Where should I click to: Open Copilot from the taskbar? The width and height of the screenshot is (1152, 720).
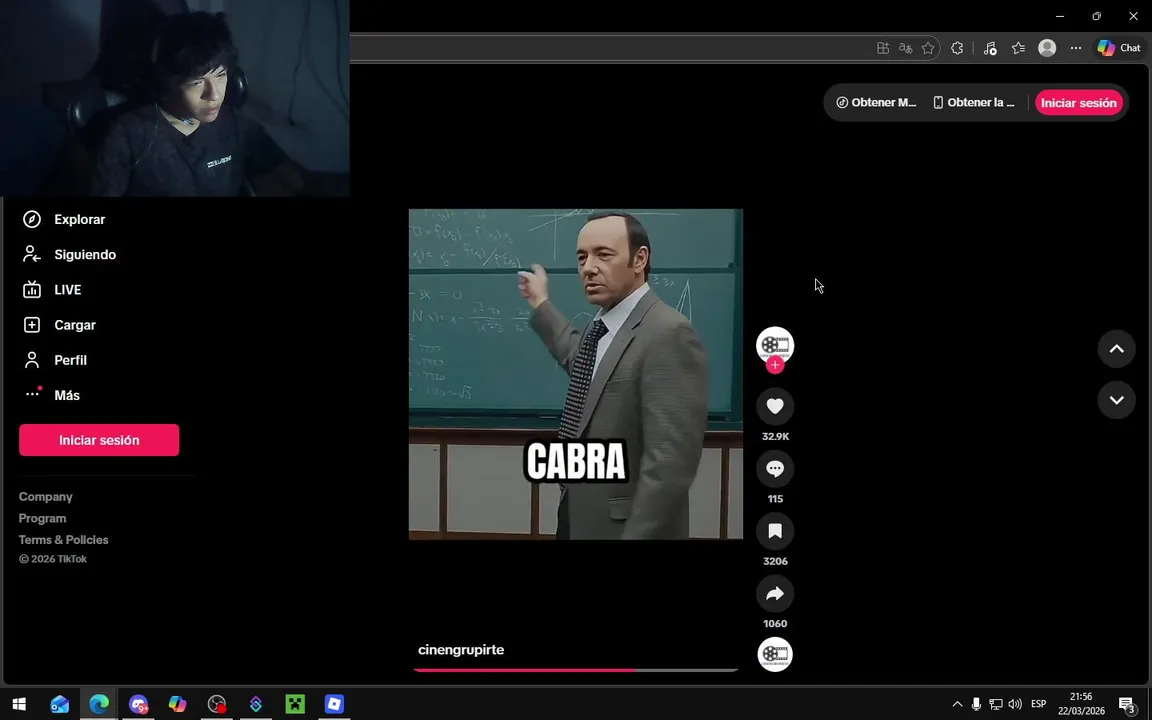point(177,704)
